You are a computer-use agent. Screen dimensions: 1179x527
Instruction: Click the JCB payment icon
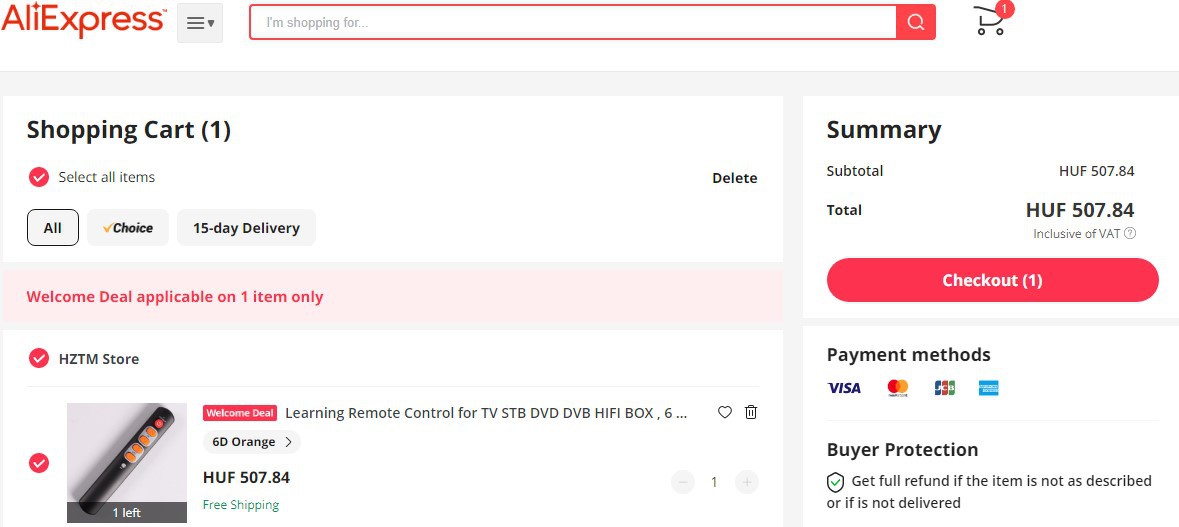[x=944, y=388]
